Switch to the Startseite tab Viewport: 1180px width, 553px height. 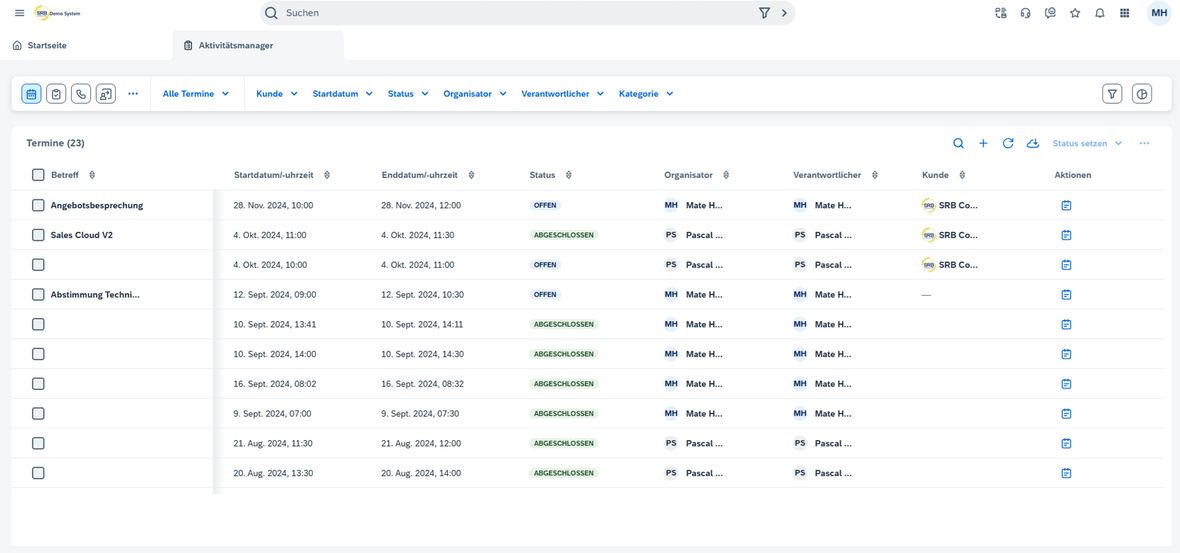(x=40, y=45)
